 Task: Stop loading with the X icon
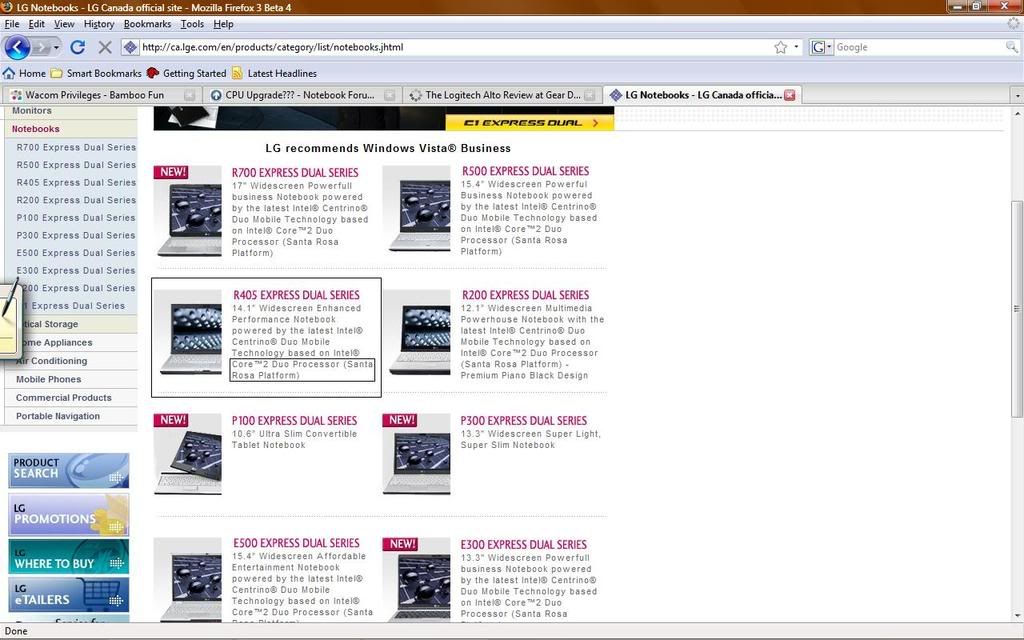[x=104, y=47]
